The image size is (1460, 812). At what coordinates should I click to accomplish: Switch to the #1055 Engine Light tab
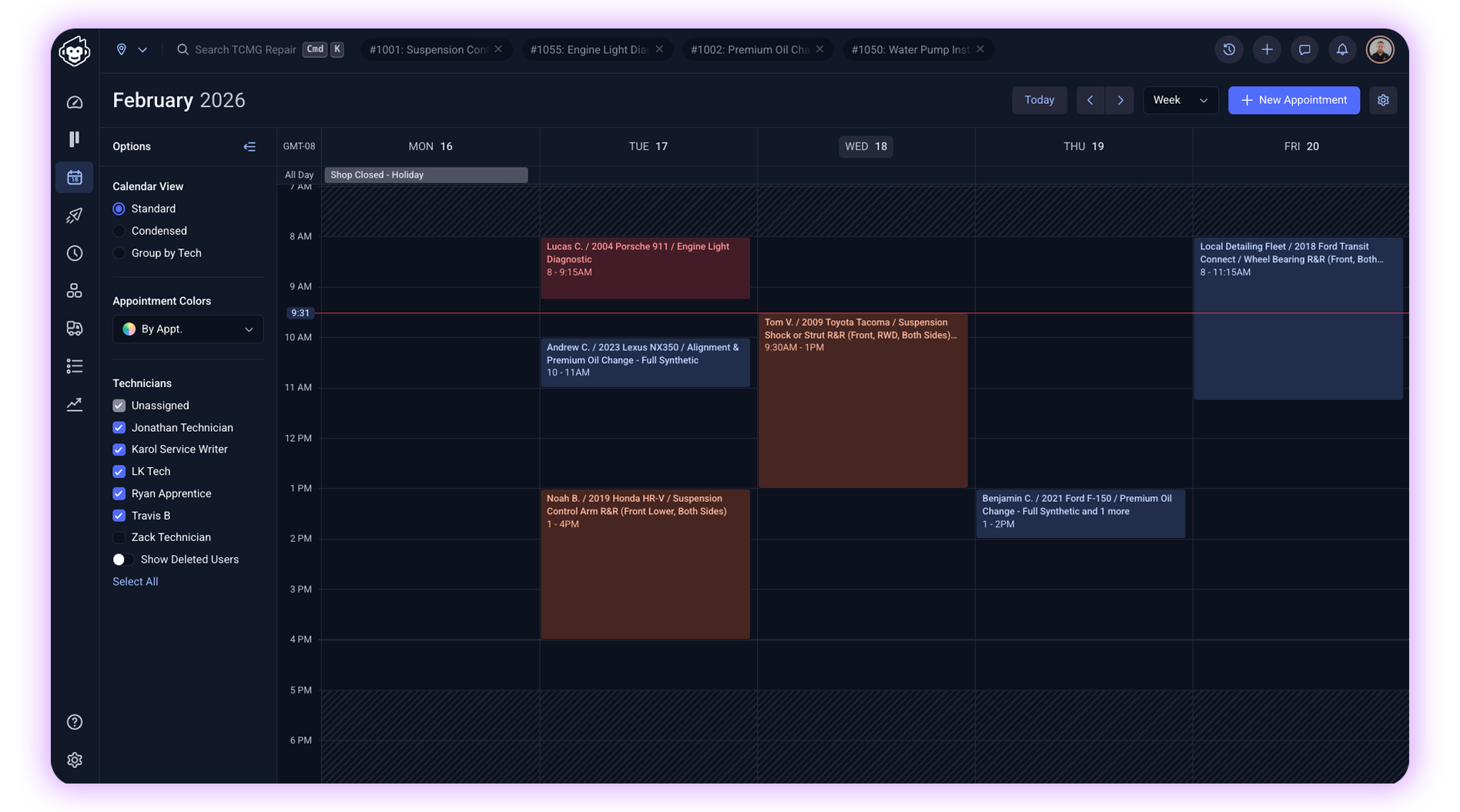click(x=589, y=49)
